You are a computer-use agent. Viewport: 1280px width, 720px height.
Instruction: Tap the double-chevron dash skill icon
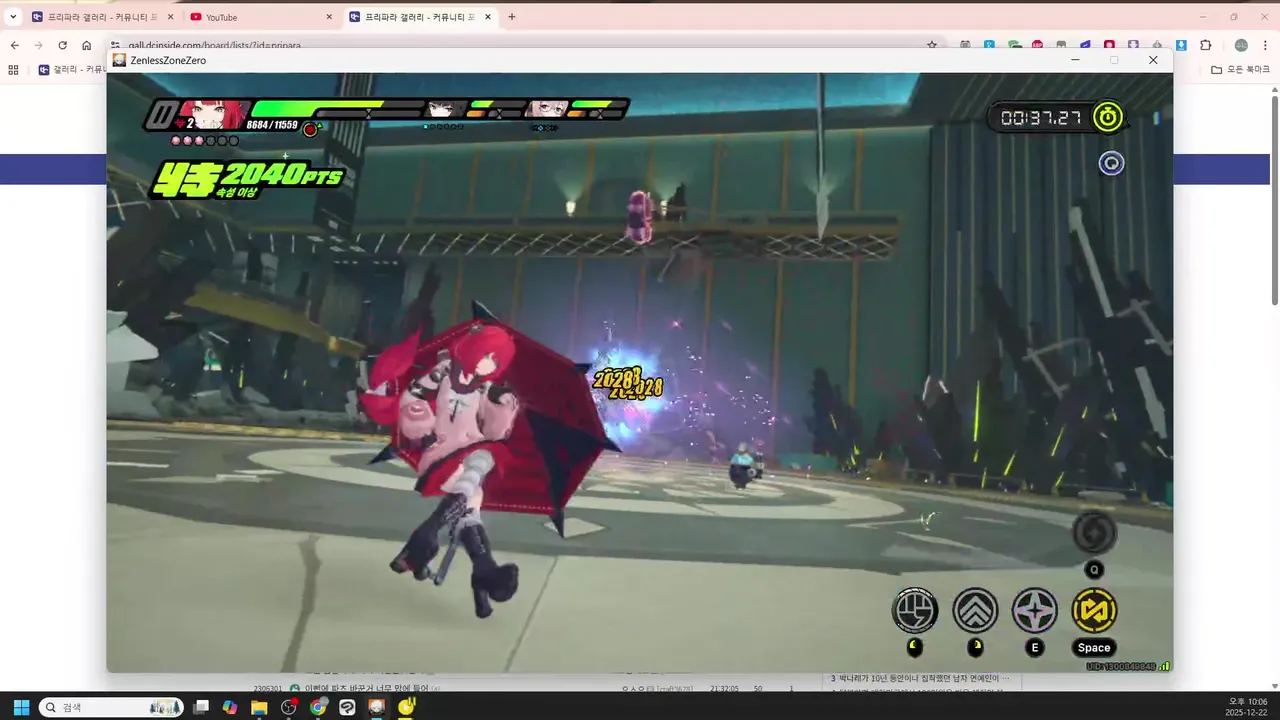pos(975,610)
